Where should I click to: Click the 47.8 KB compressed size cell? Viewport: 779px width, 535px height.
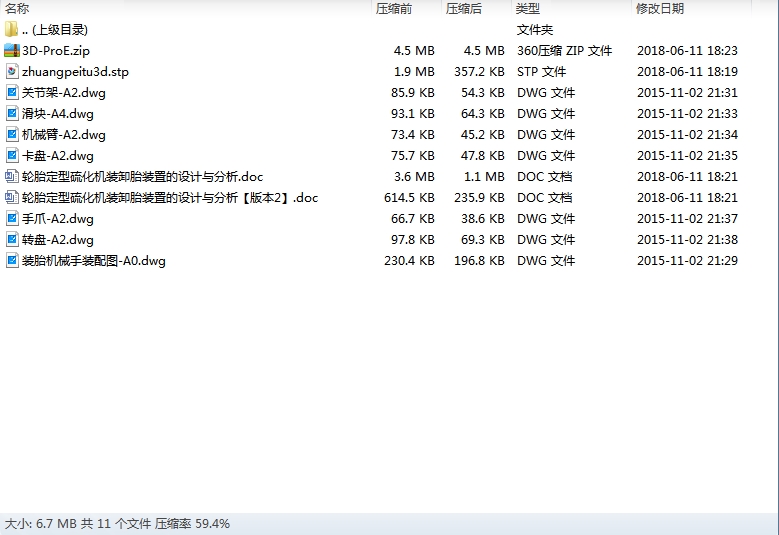482,155
